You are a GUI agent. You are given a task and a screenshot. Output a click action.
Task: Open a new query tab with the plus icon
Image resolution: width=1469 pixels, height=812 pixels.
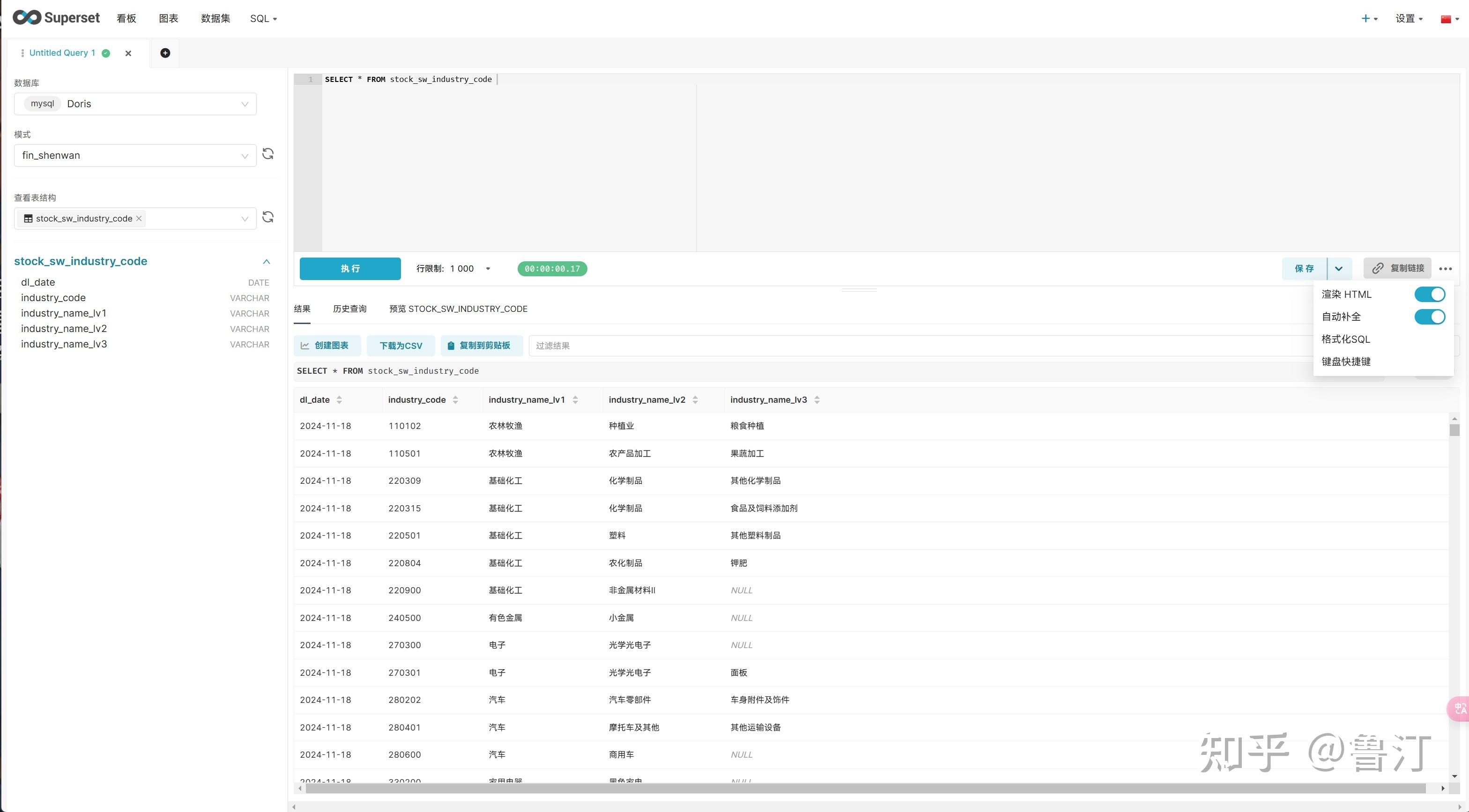click(165, 52)
